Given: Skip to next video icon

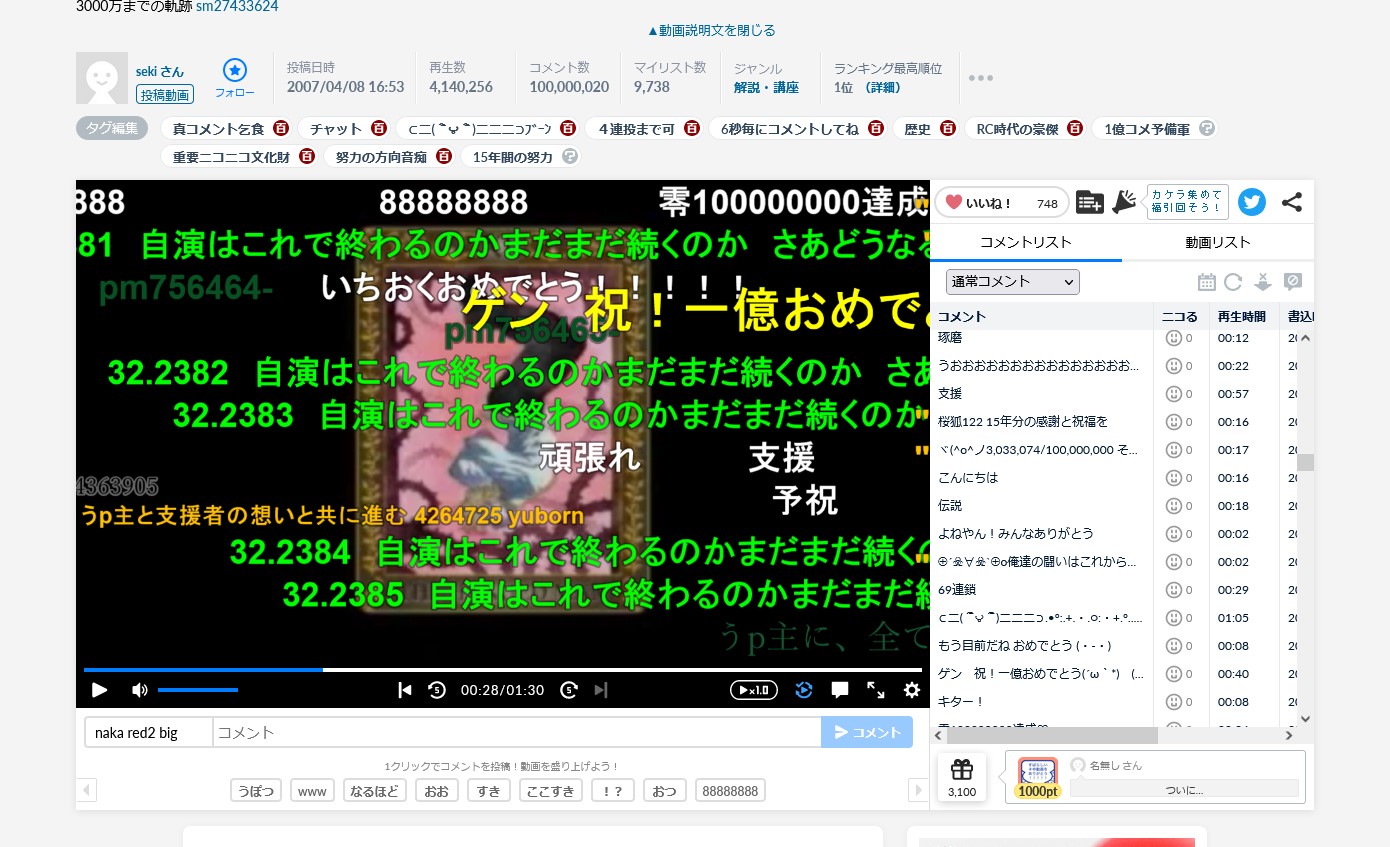Looking at the screenshot, I should click(601, 690).
